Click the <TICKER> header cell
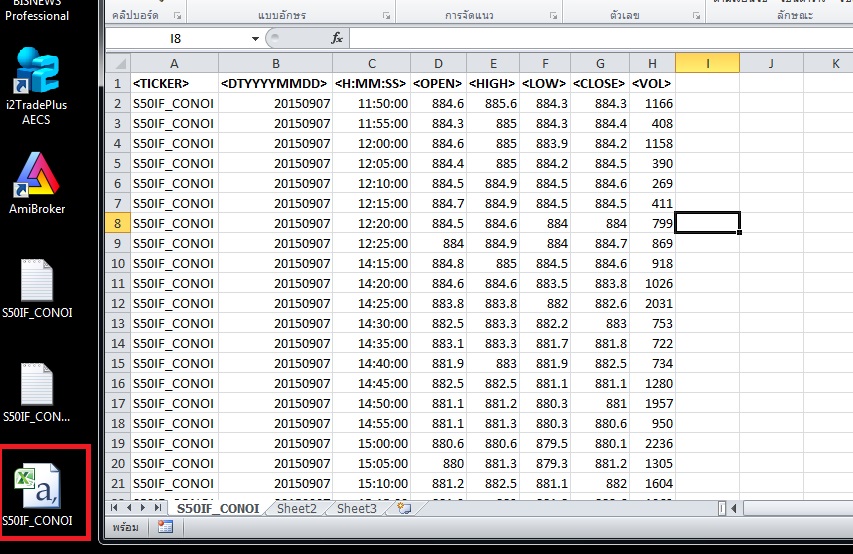Image resolution: width=853 pixels, height=554 pixels. pos(174,83)
